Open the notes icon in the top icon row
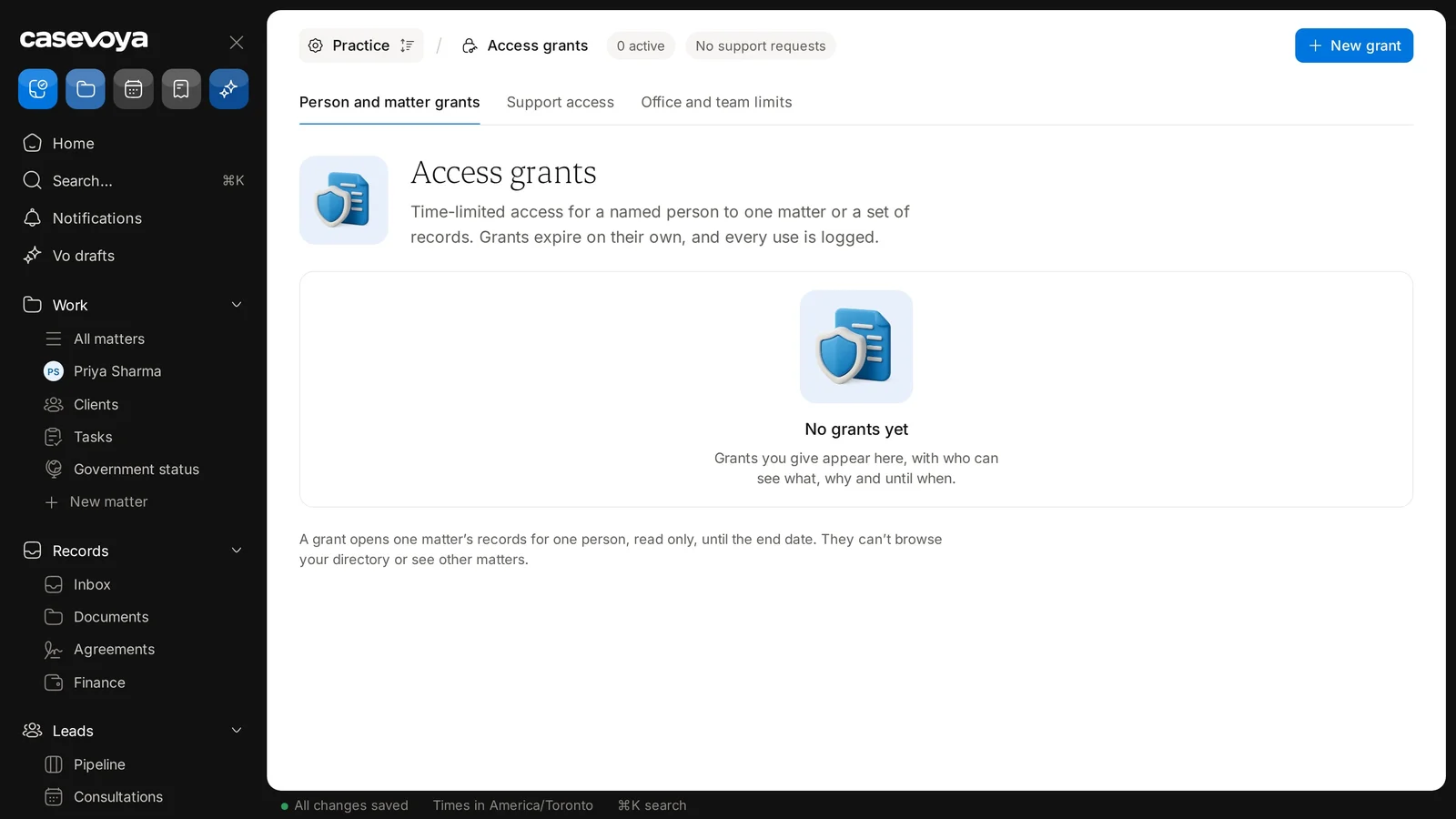 point(181,89)
